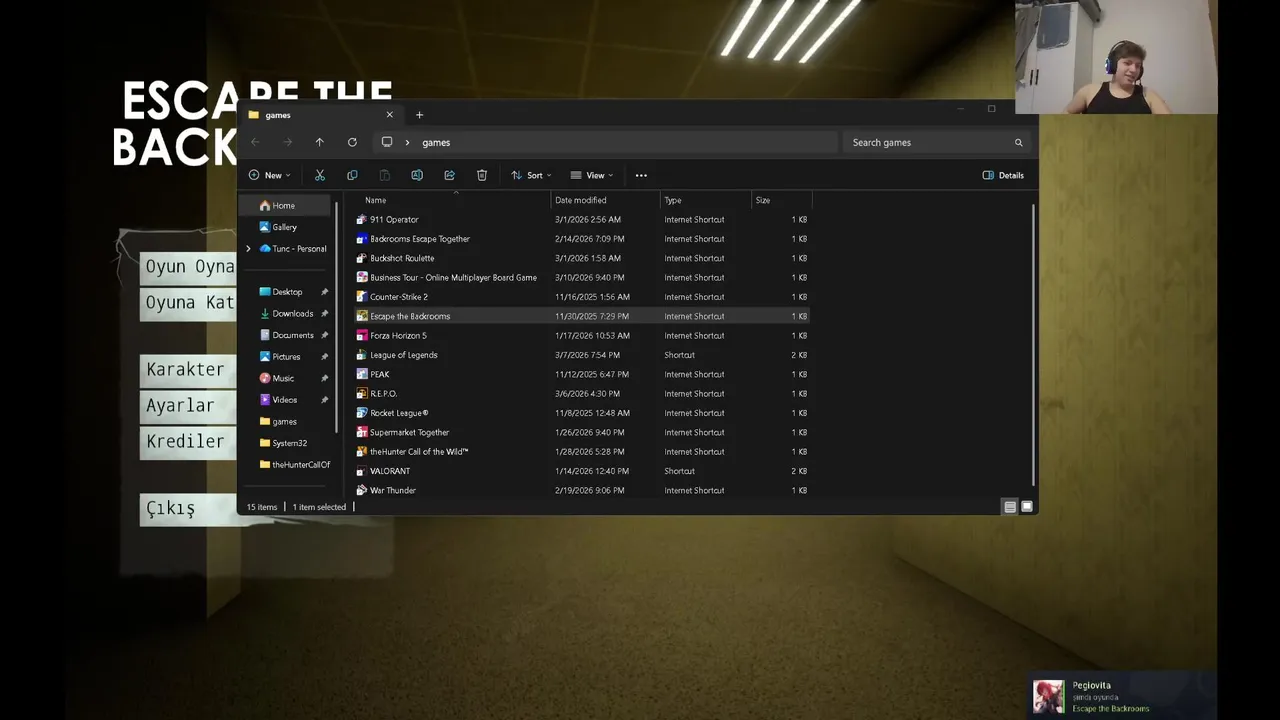The width and height of the screenshot is (1280, 720).
Task: Select the Buckshot Roulette file name
Action: 402,258
